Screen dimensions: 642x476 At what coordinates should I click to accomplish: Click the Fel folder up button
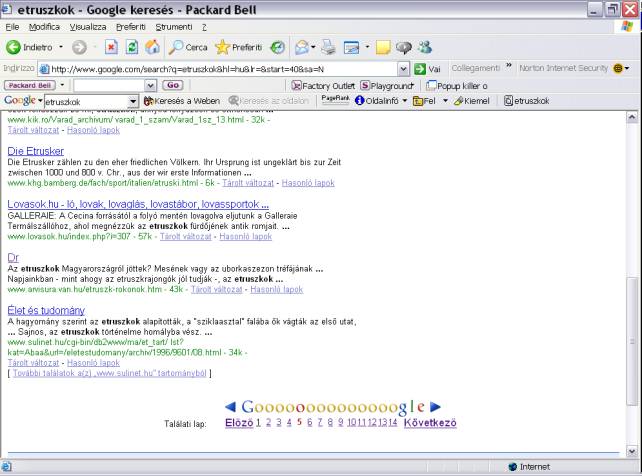[425, 101]
